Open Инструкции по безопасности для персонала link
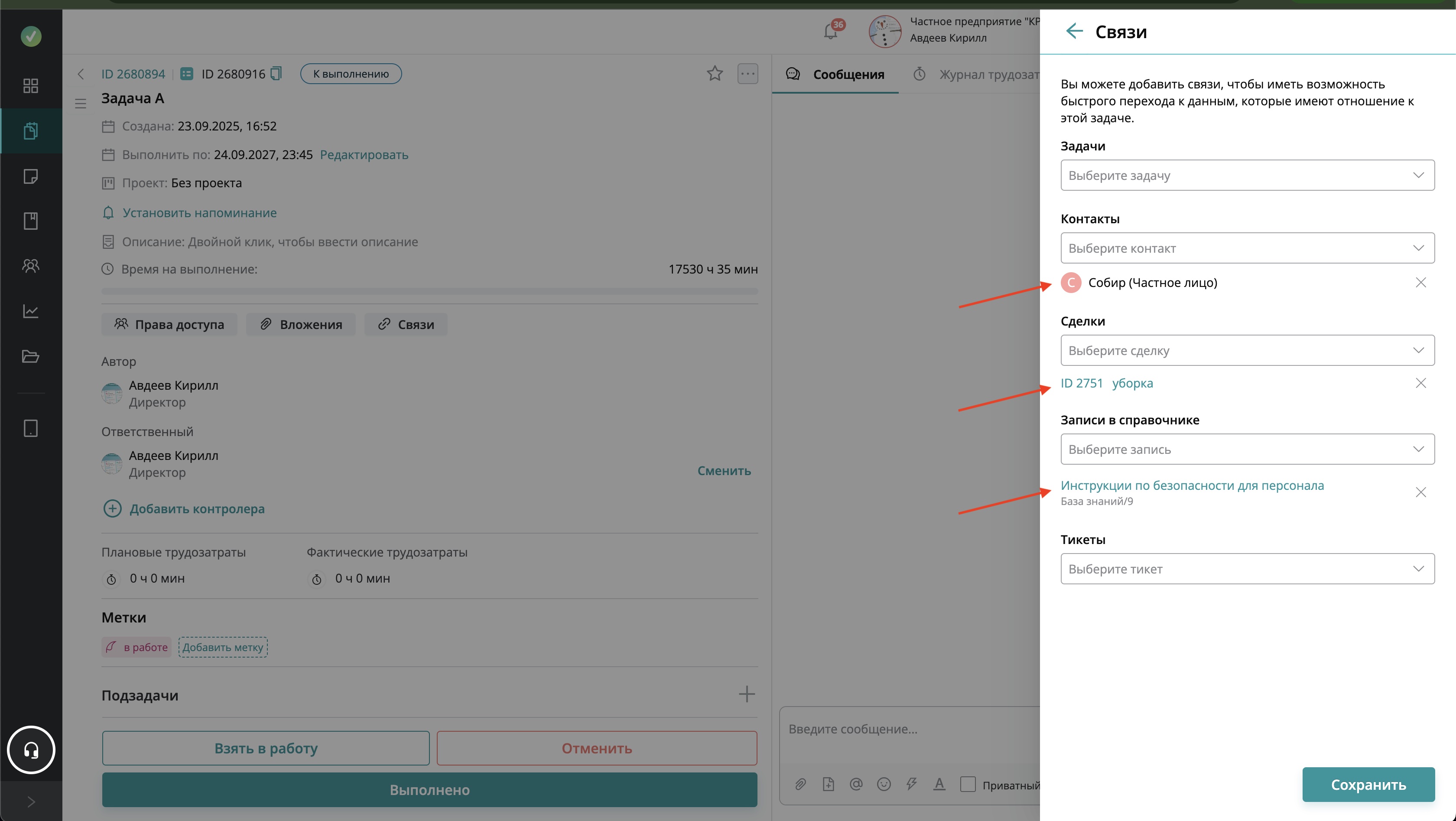Viewport: 1456px width, 821px height. click(x=1192, y=485)
